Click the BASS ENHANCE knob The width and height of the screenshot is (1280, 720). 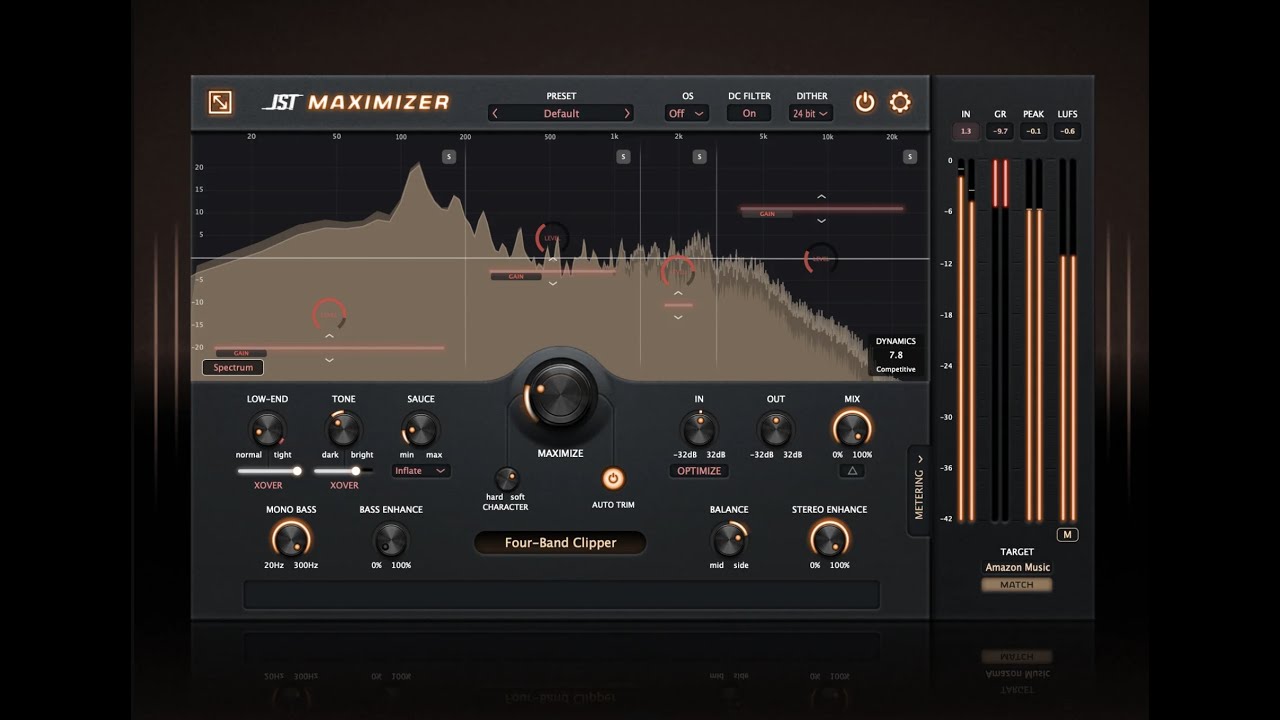391,541
